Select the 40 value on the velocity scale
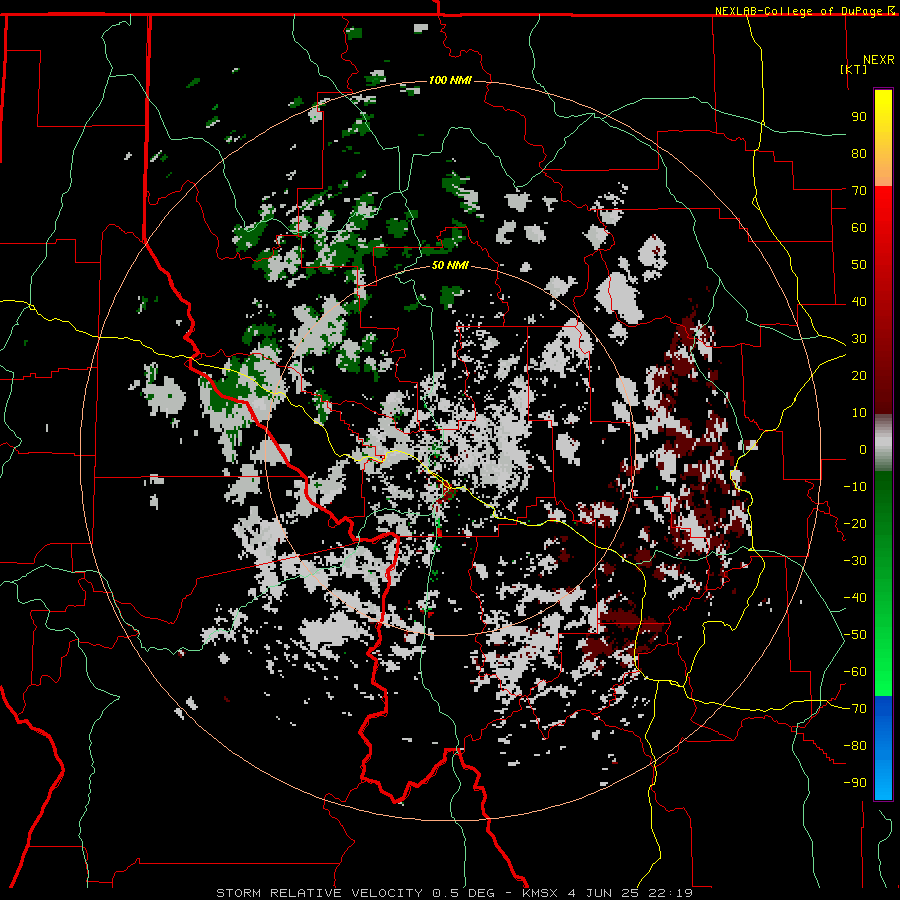Viewport: 900px width, 900px height. pyautogui.click(x=859, y=301)
